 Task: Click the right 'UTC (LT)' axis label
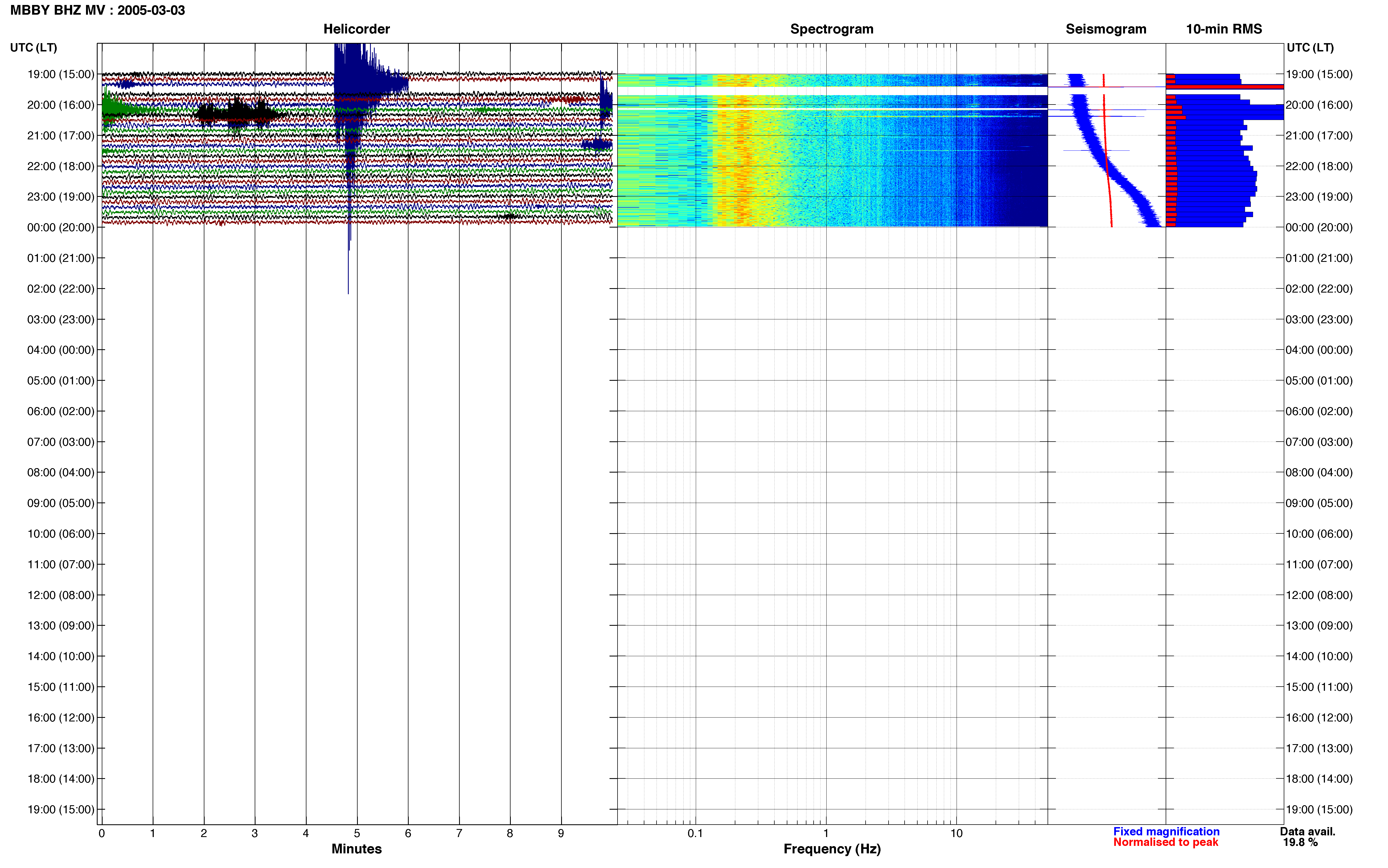1310,48
